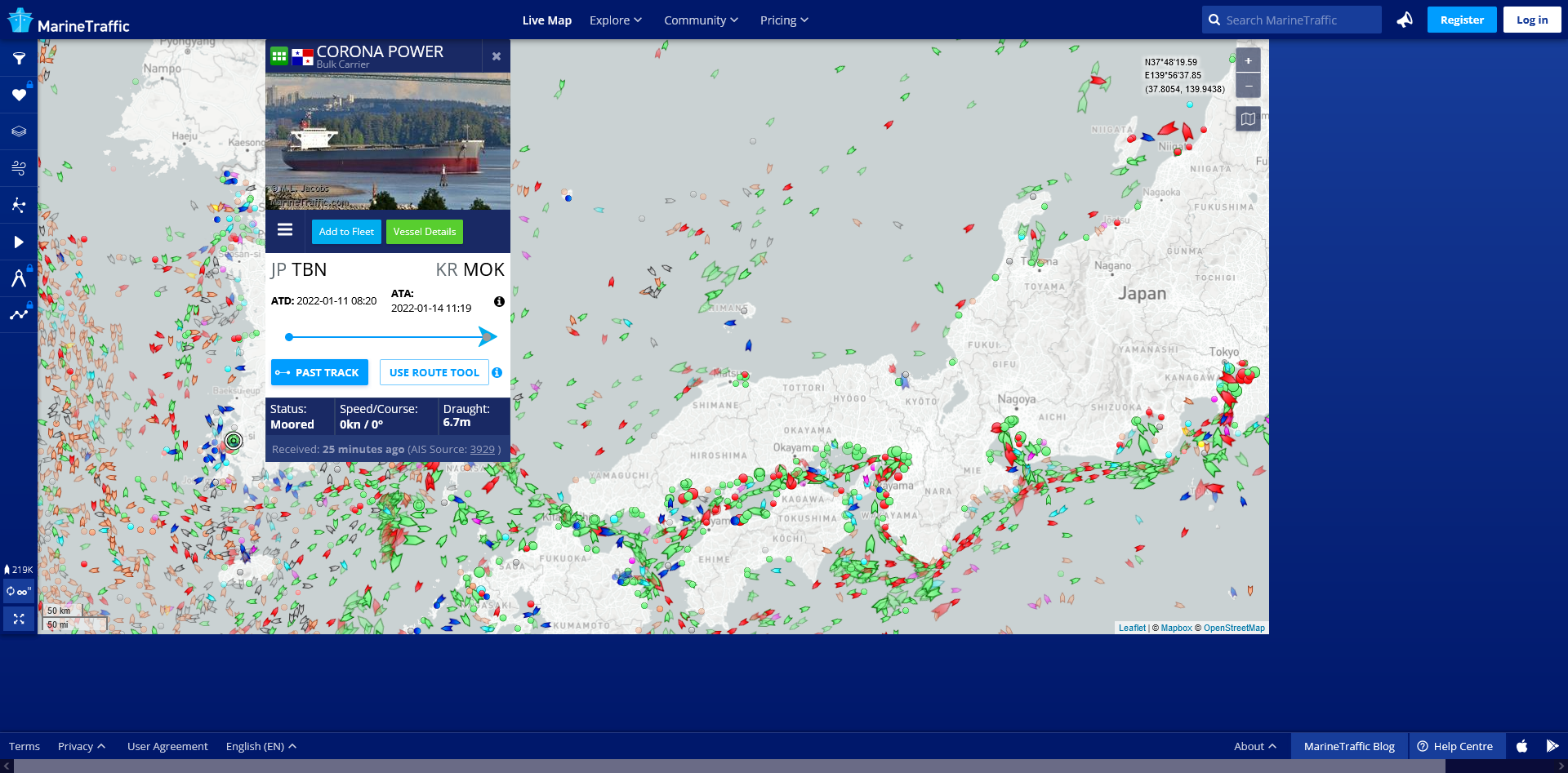The height and width of the screenshot is (773, 1568).
Task: Click the Panama flag icon in popup
Action: pyautogui.click(x=302, y=56)
